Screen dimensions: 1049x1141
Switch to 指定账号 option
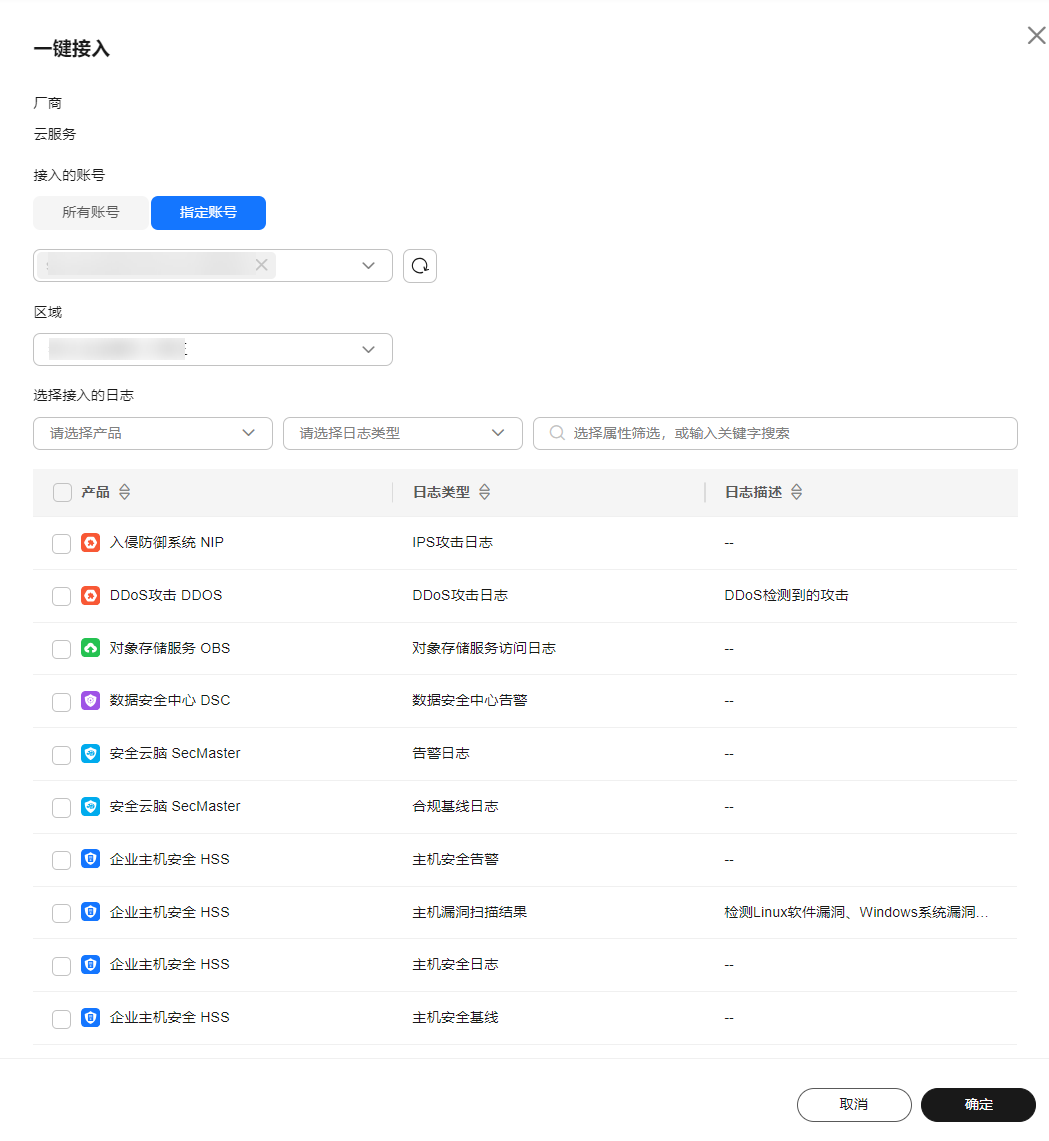(x=208, y=212)
